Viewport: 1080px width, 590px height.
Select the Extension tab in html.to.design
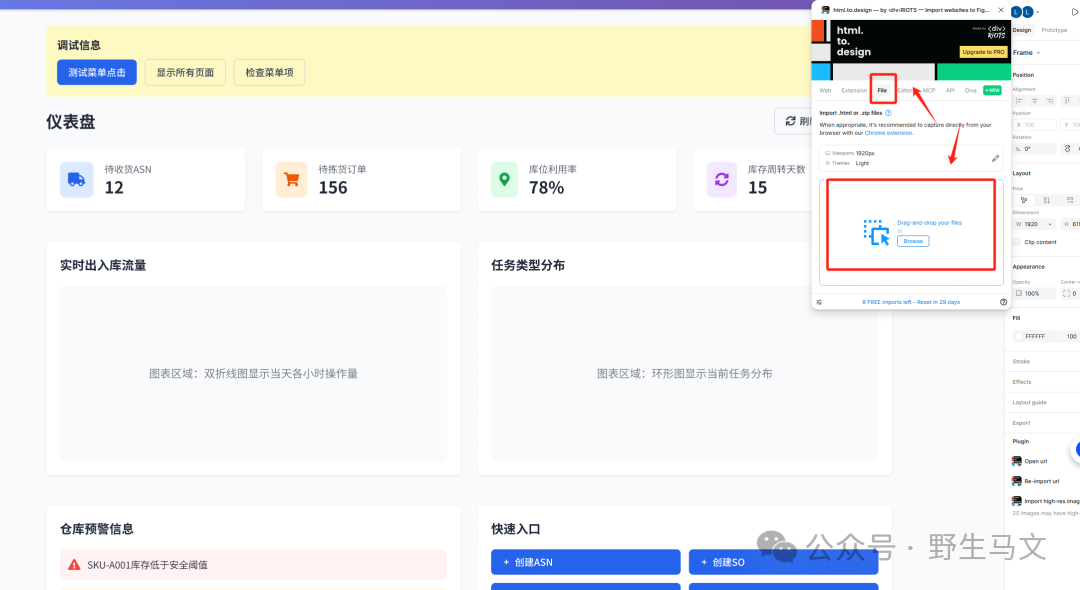(853, 91)
